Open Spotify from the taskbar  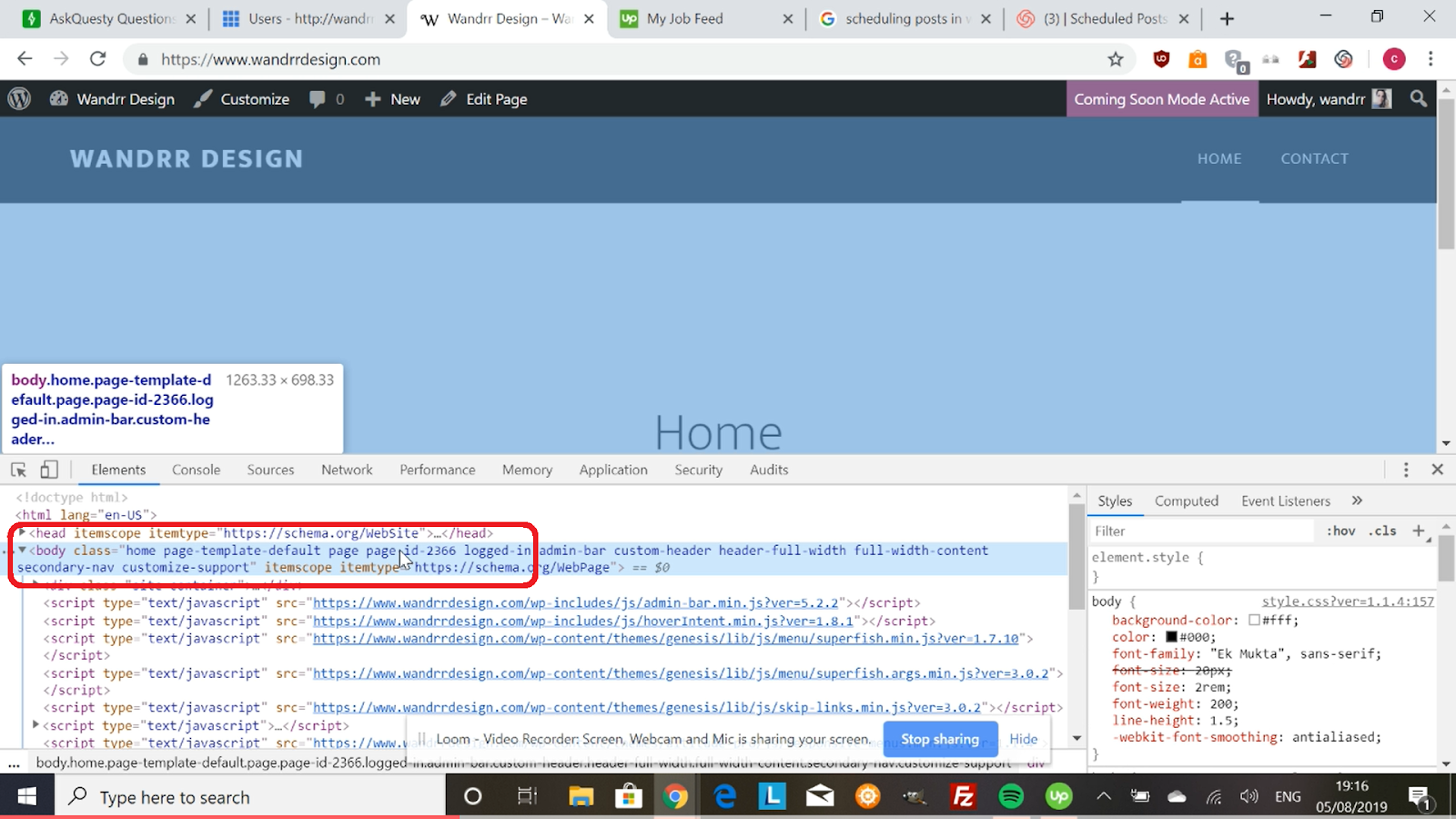point(1011,797)
